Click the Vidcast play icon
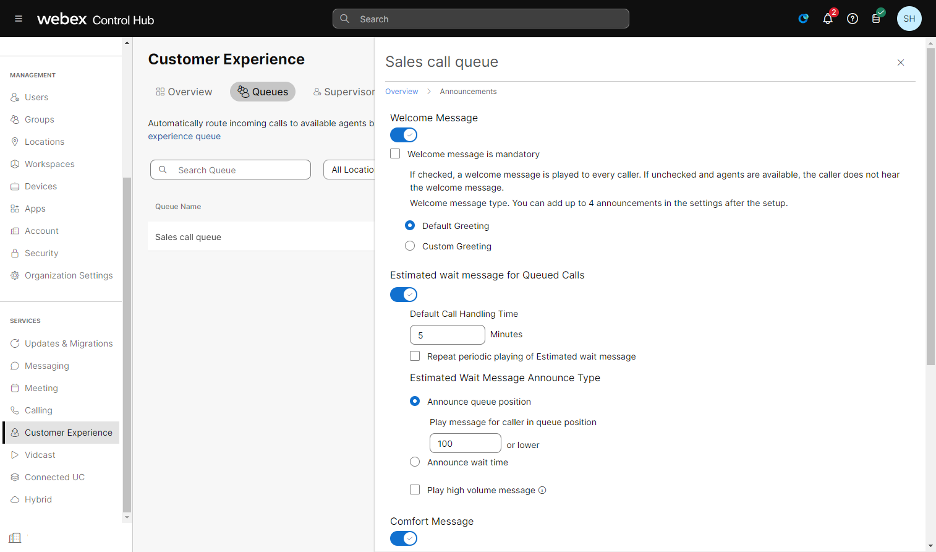Image resolution: width=936 pixels, height=552 pixels. (x=15, y=455)
